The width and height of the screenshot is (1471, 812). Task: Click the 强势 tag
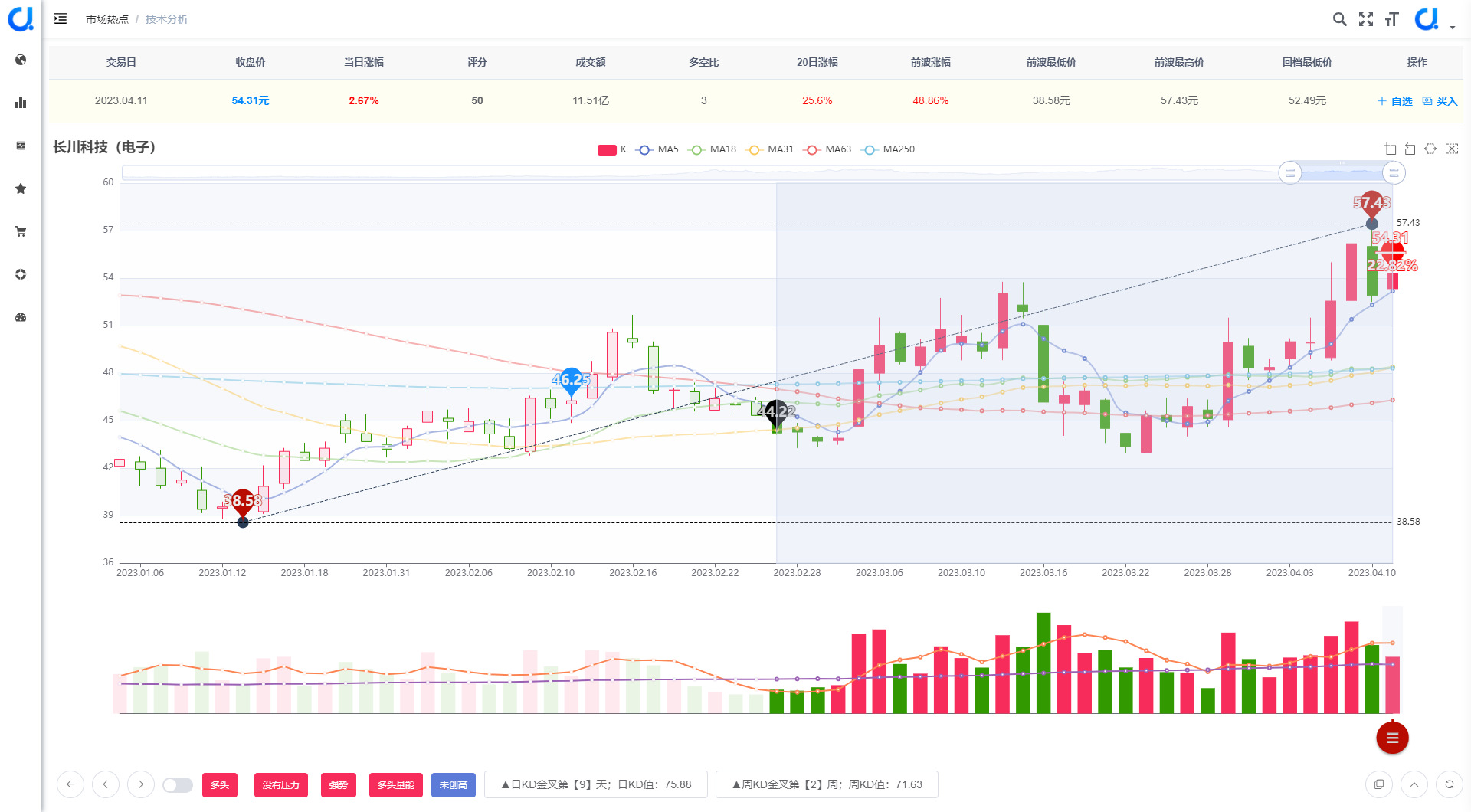pos(339,785)
